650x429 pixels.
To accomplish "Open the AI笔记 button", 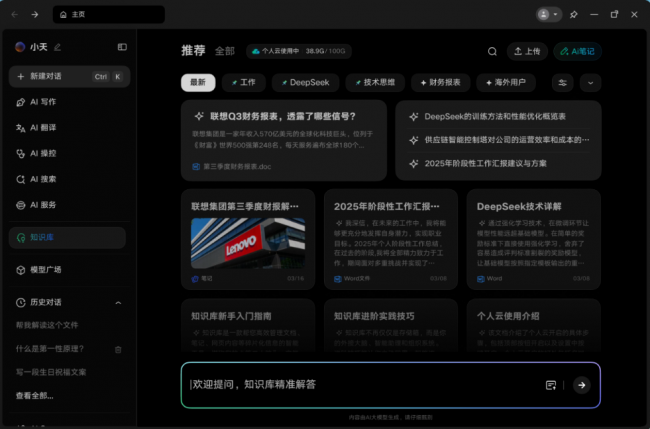I will (577, 51).
